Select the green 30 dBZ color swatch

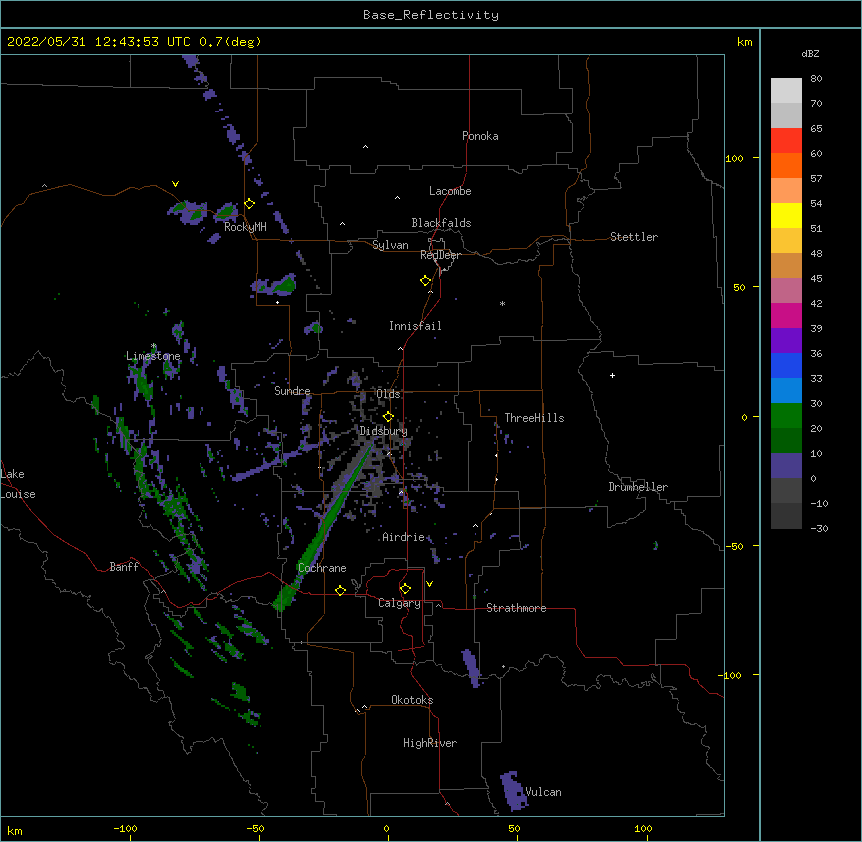[x=786, y=416]
